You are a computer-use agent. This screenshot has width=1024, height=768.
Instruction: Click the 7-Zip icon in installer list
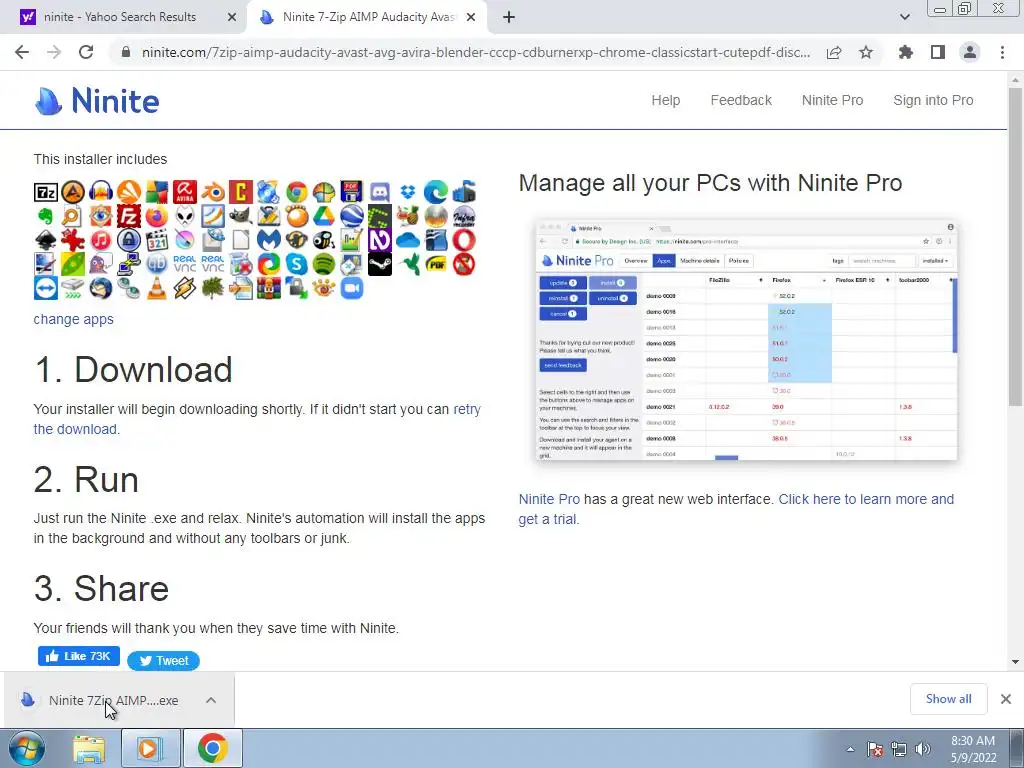coord(46,192)
